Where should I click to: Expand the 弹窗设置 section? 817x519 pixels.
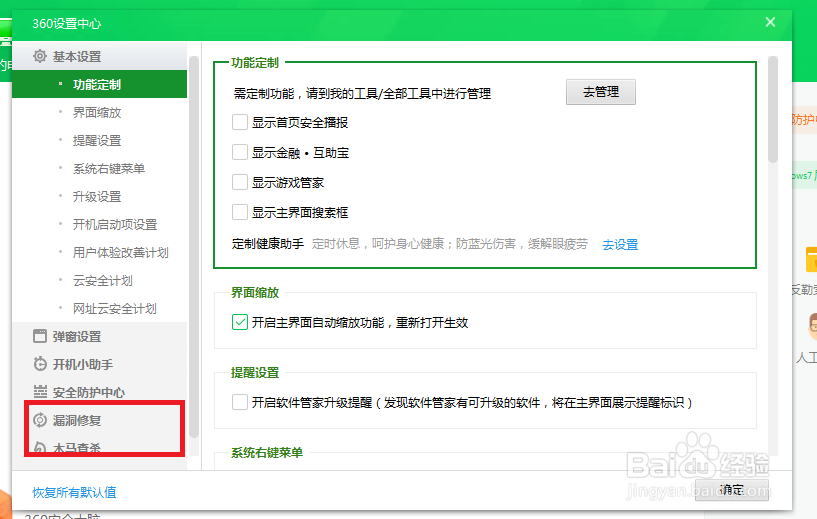[x=100, y=336]
